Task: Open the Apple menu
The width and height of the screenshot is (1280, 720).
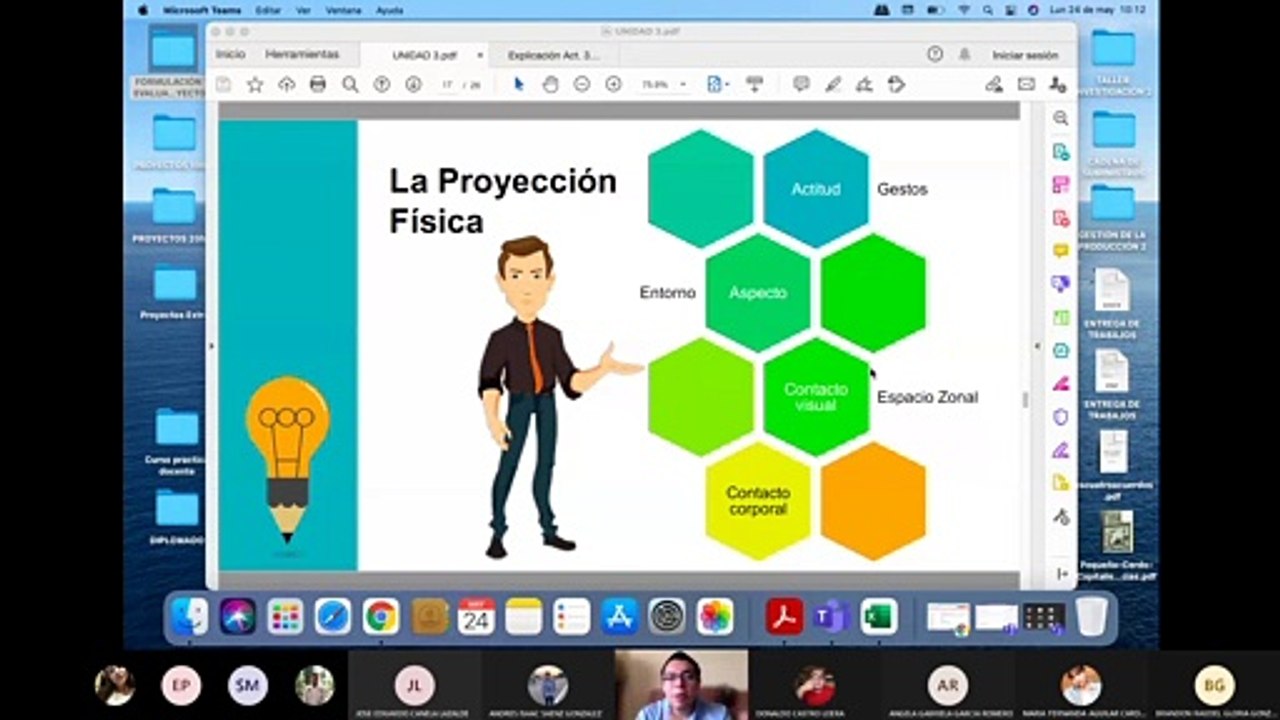Action: click(x=143, y=10)
